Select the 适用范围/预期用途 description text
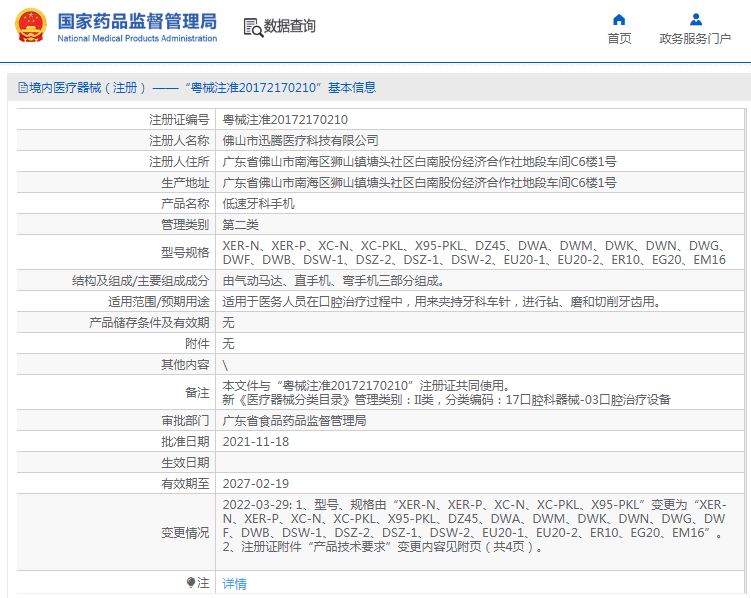This screenshot has width=751, height=598. pyautogui.click(x=442, y=302)
